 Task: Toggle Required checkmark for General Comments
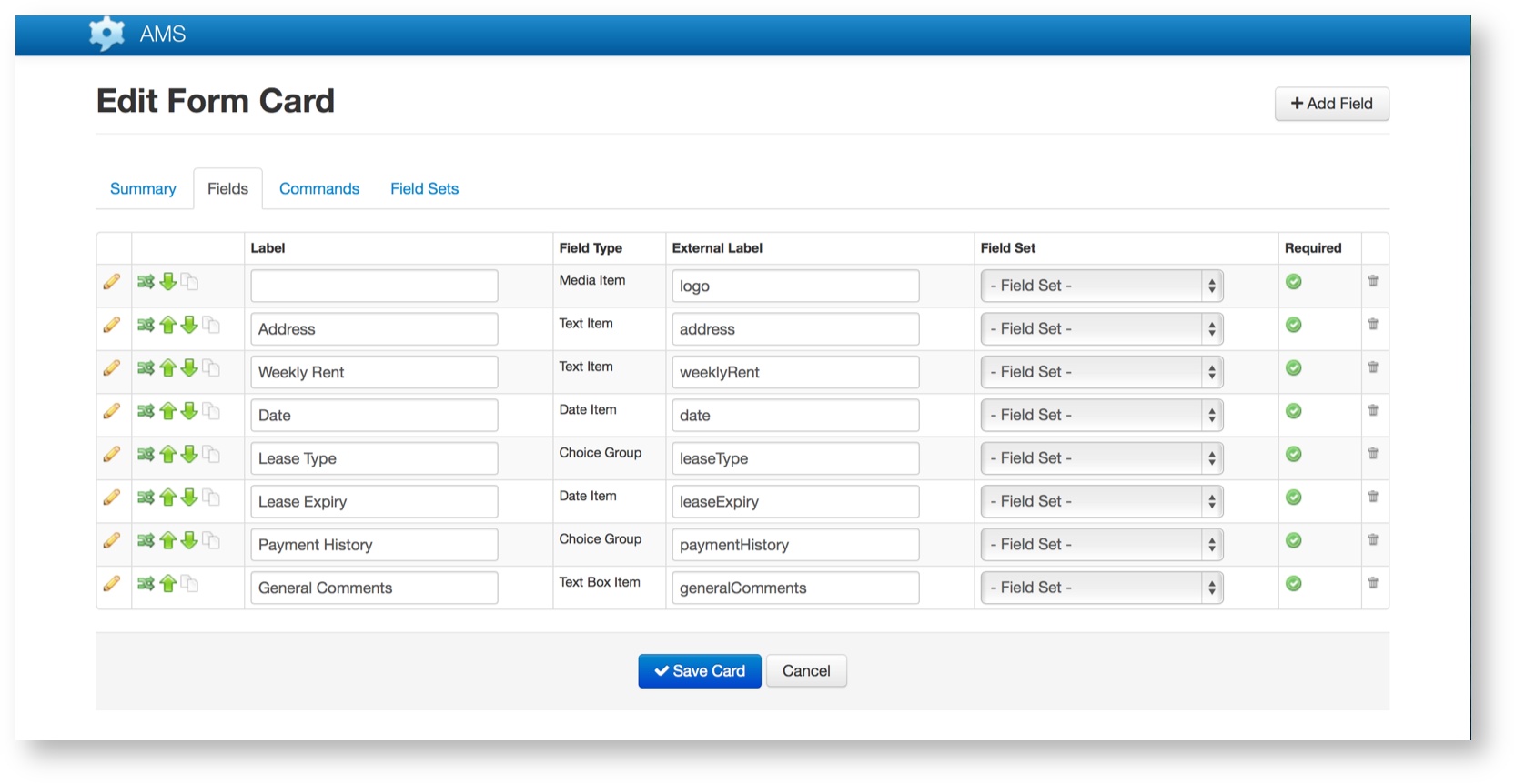pyautogui.click(x=1293, y=584)
